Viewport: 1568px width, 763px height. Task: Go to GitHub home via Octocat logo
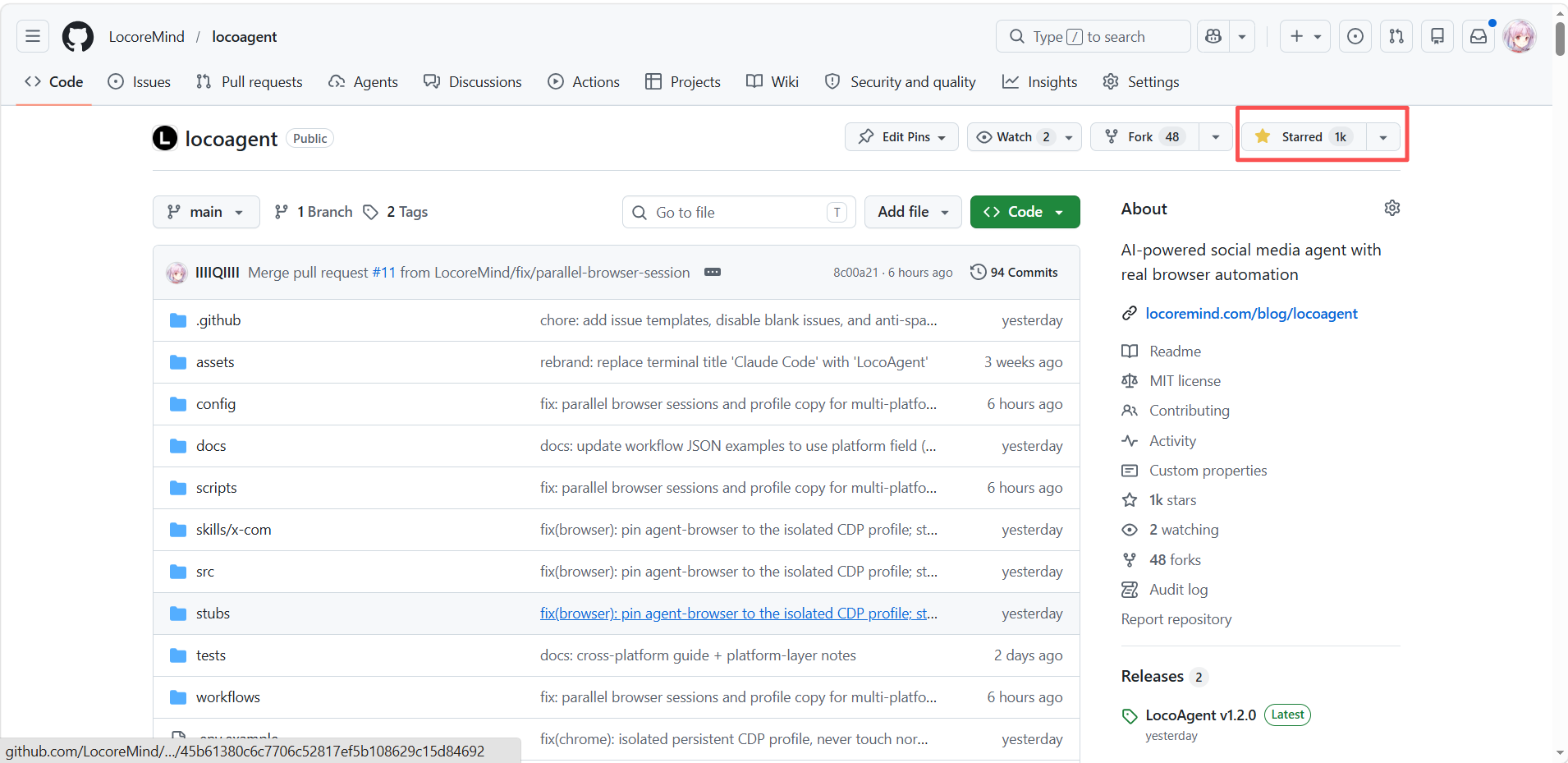click(78, 37)
